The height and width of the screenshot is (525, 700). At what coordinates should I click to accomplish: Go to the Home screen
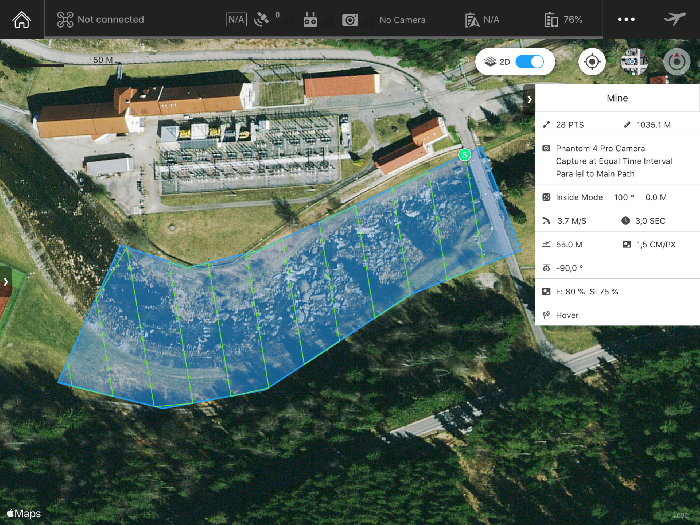[x=21, y=19]
